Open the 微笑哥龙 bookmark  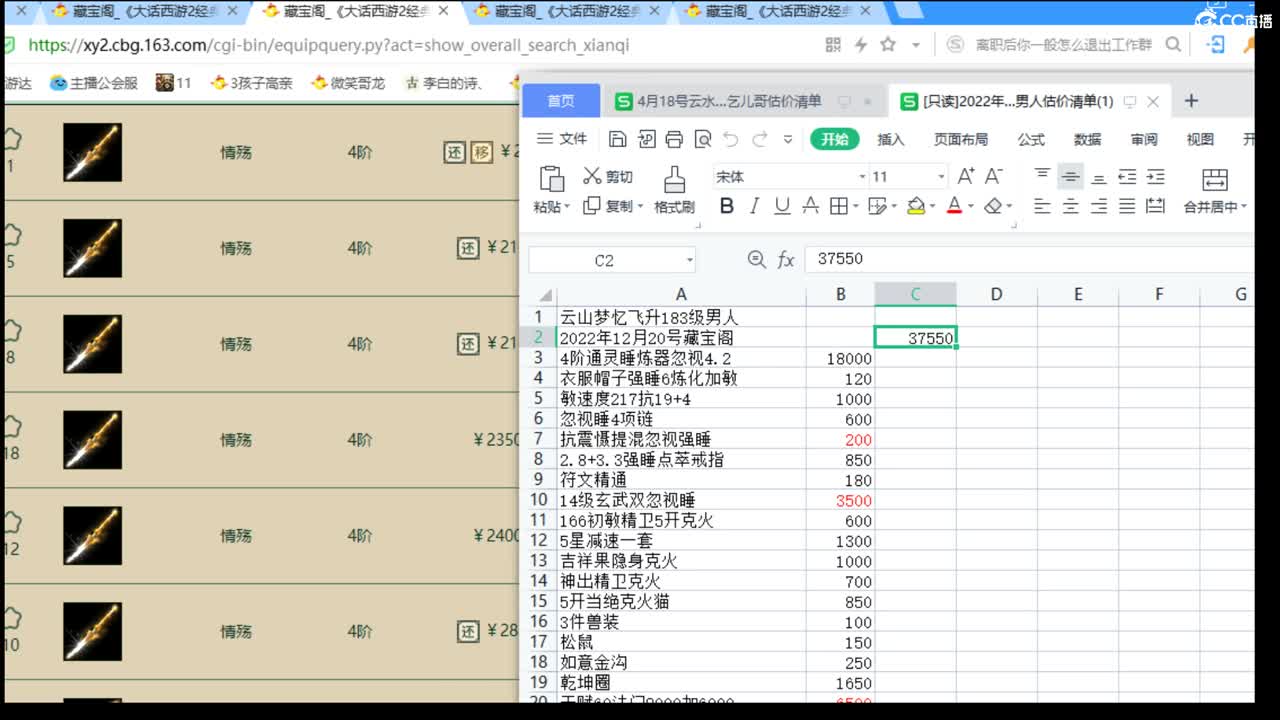[348, 83]
